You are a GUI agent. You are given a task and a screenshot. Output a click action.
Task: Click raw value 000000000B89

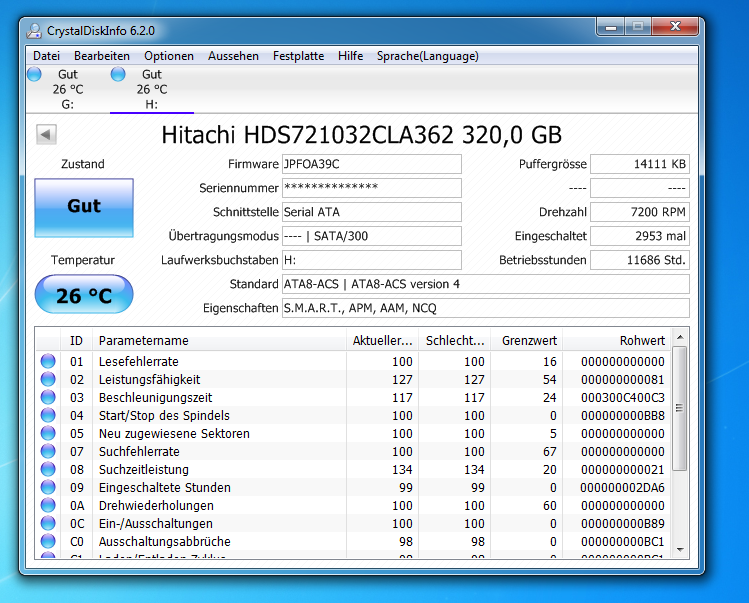(622, 524)
